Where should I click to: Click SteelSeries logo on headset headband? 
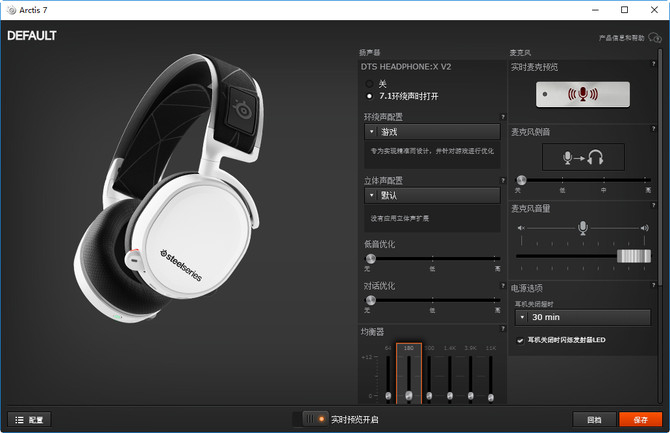[242, 109]
